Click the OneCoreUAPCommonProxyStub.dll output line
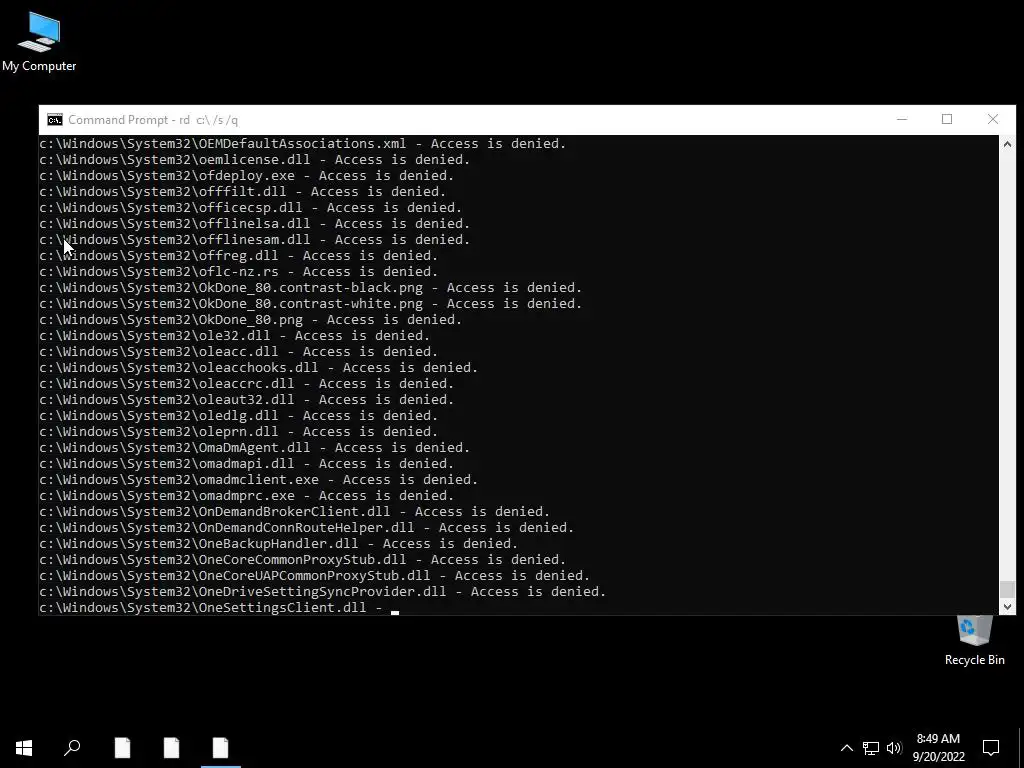The image size is (1024, 768). 314,575
